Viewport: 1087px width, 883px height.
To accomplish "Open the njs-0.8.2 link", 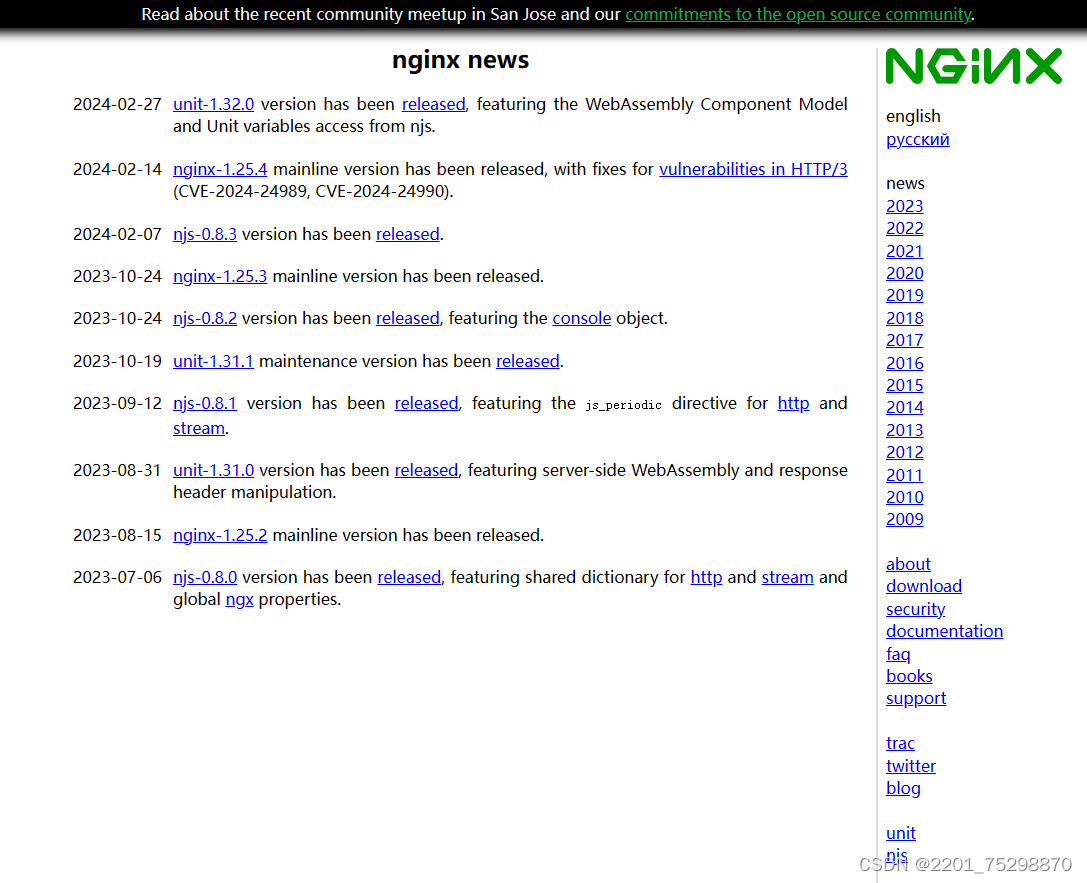I will (205, 318).
